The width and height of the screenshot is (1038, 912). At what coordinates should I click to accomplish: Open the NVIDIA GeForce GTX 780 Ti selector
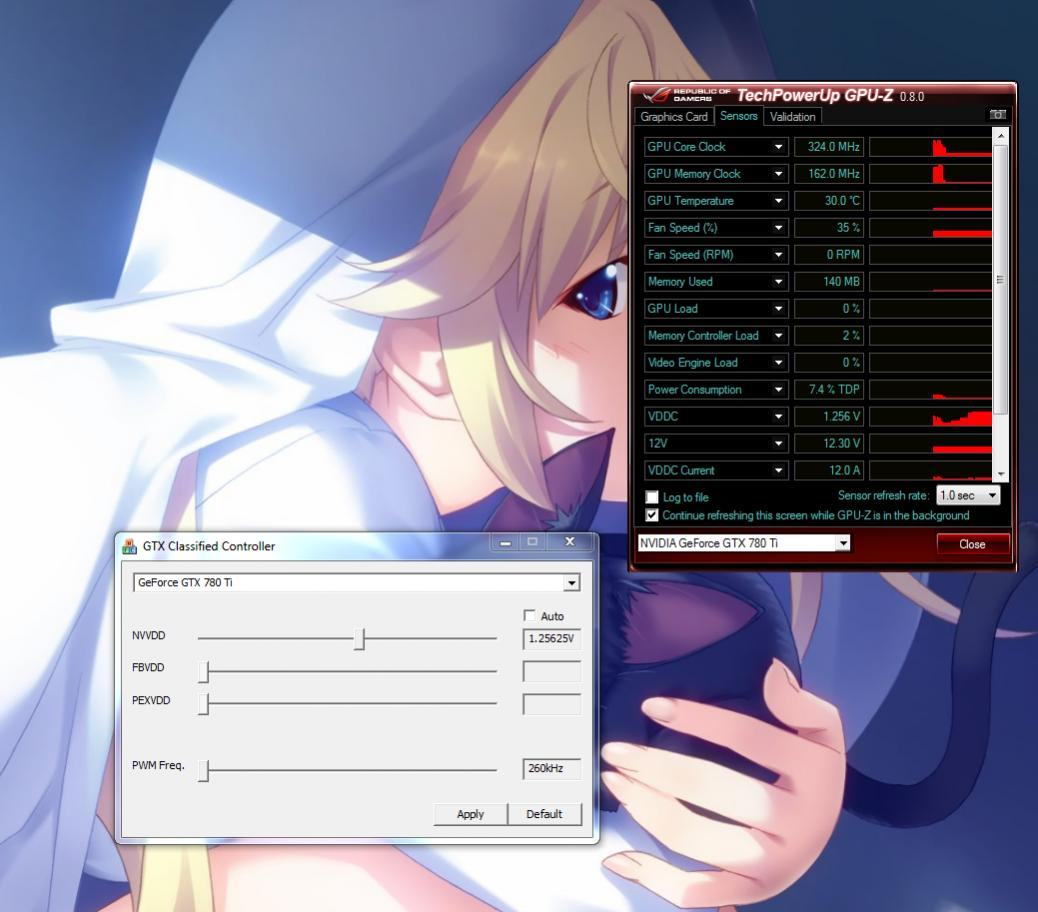click(x=743, y=543)
